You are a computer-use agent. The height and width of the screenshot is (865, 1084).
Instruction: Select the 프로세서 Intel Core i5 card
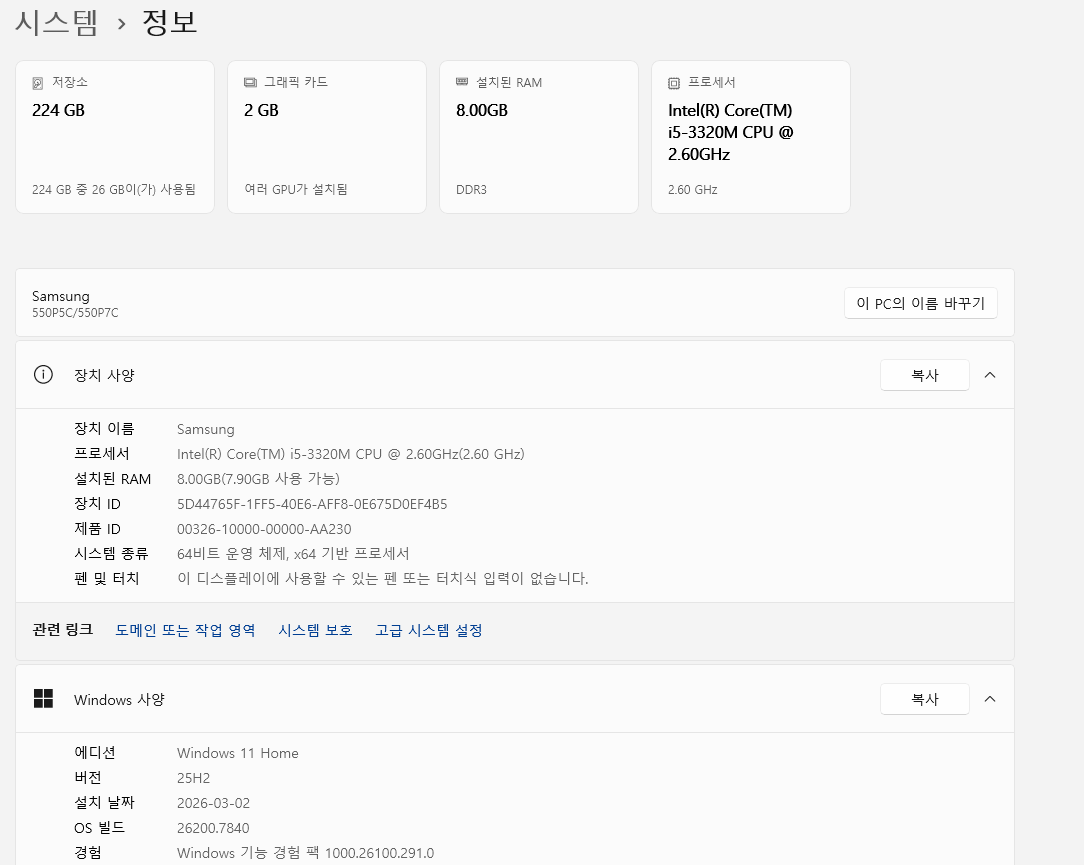point(751,137)
